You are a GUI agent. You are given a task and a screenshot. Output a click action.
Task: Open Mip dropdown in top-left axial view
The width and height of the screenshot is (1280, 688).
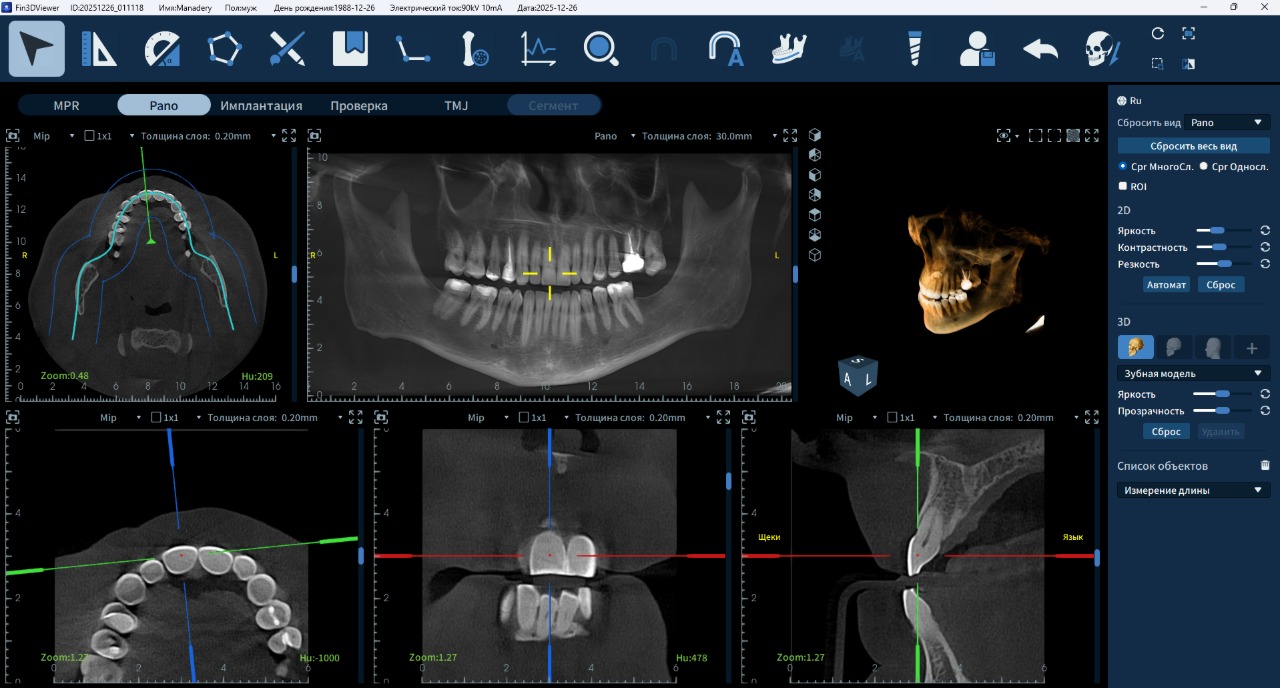[54, 136]
